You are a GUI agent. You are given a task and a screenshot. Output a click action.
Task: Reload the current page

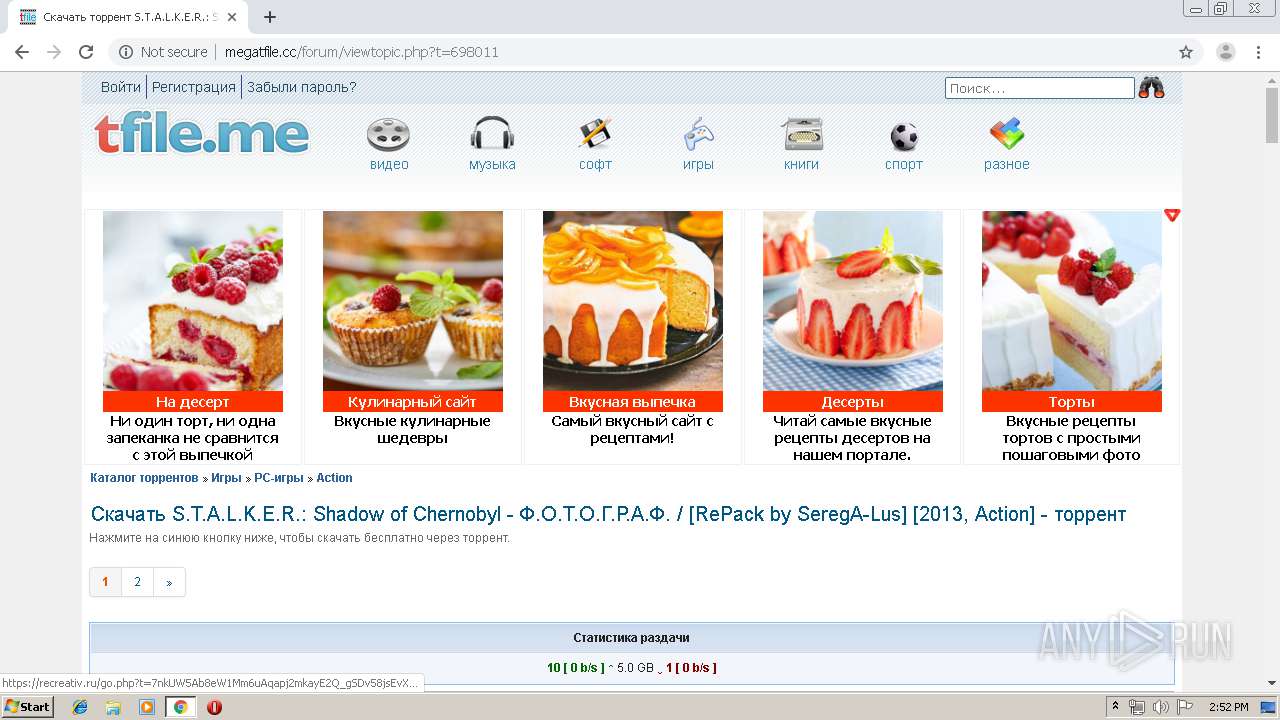86,52
